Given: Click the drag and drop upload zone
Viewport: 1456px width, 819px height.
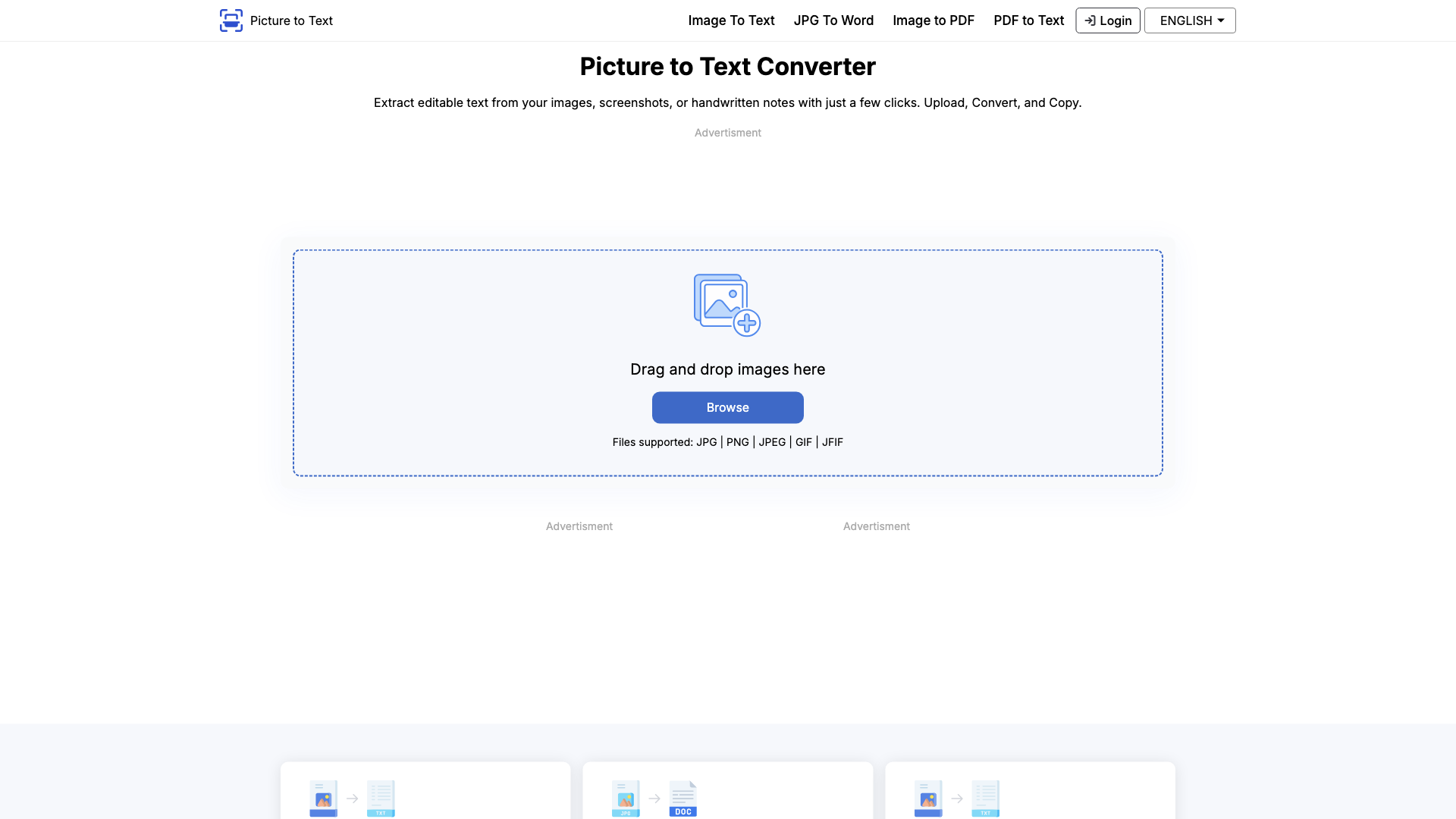Looking at the screenshot, I should 728,362.
